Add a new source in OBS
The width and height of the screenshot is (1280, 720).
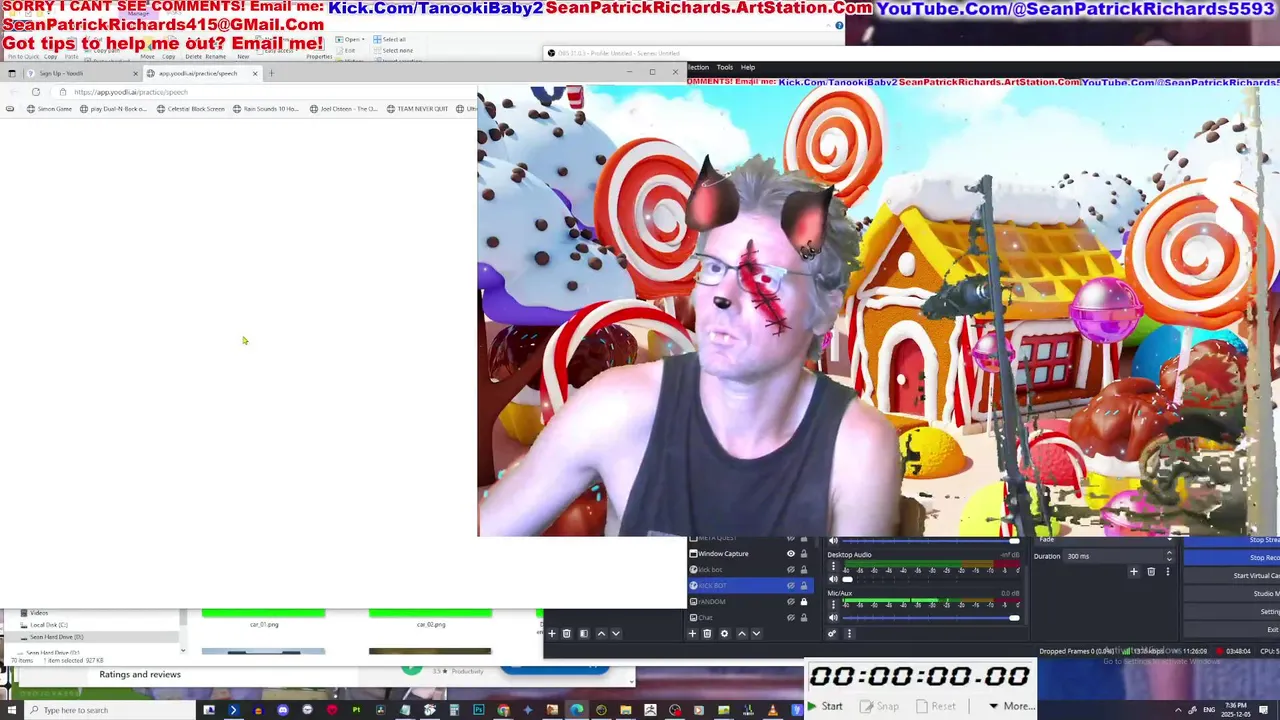[692, 633]
